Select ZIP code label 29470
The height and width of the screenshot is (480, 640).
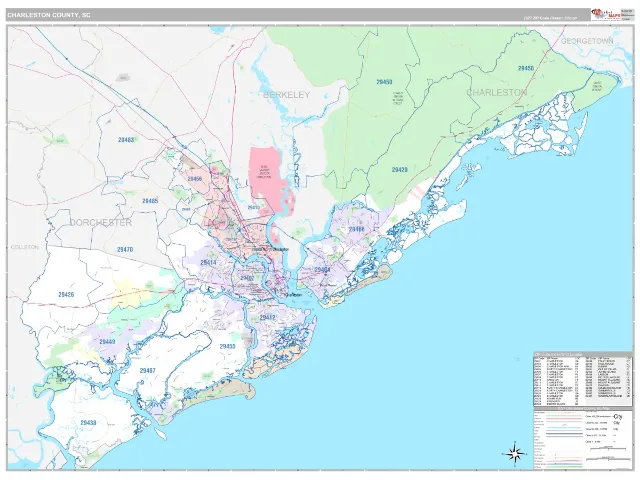coord(124,249)
